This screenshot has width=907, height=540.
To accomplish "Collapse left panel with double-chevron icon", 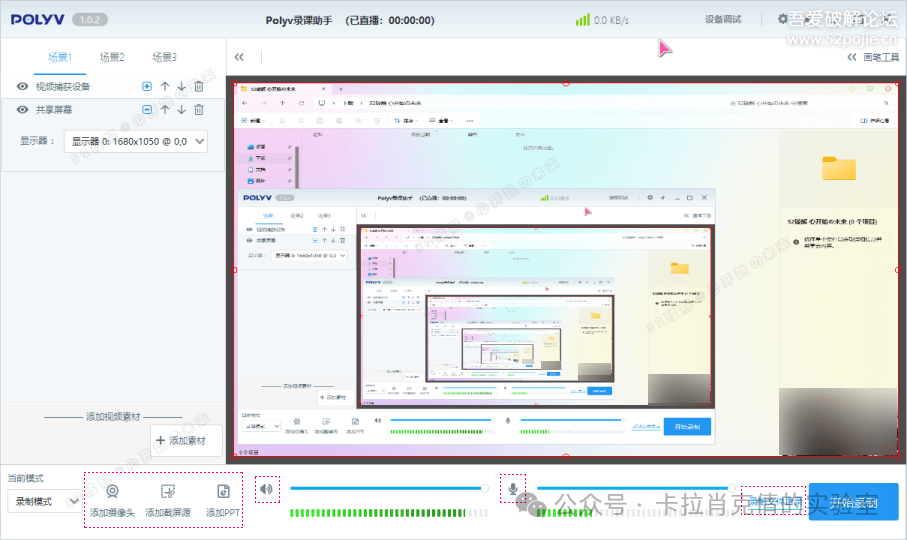I will pos(239,57).
